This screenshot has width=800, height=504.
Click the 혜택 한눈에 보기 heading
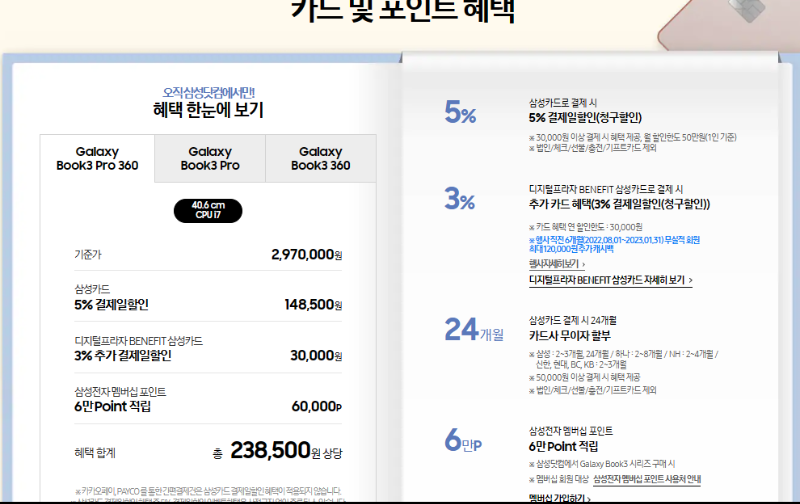(208, 110)
